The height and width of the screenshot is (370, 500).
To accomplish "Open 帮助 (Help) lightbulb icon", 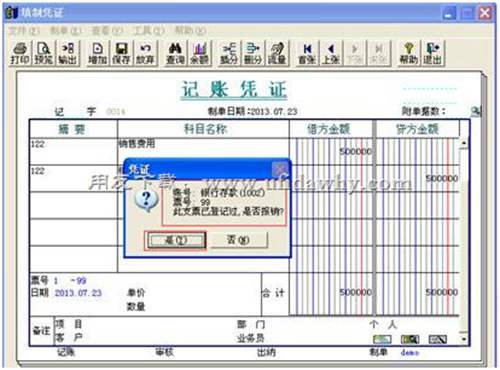I will [x=409, y=53].
